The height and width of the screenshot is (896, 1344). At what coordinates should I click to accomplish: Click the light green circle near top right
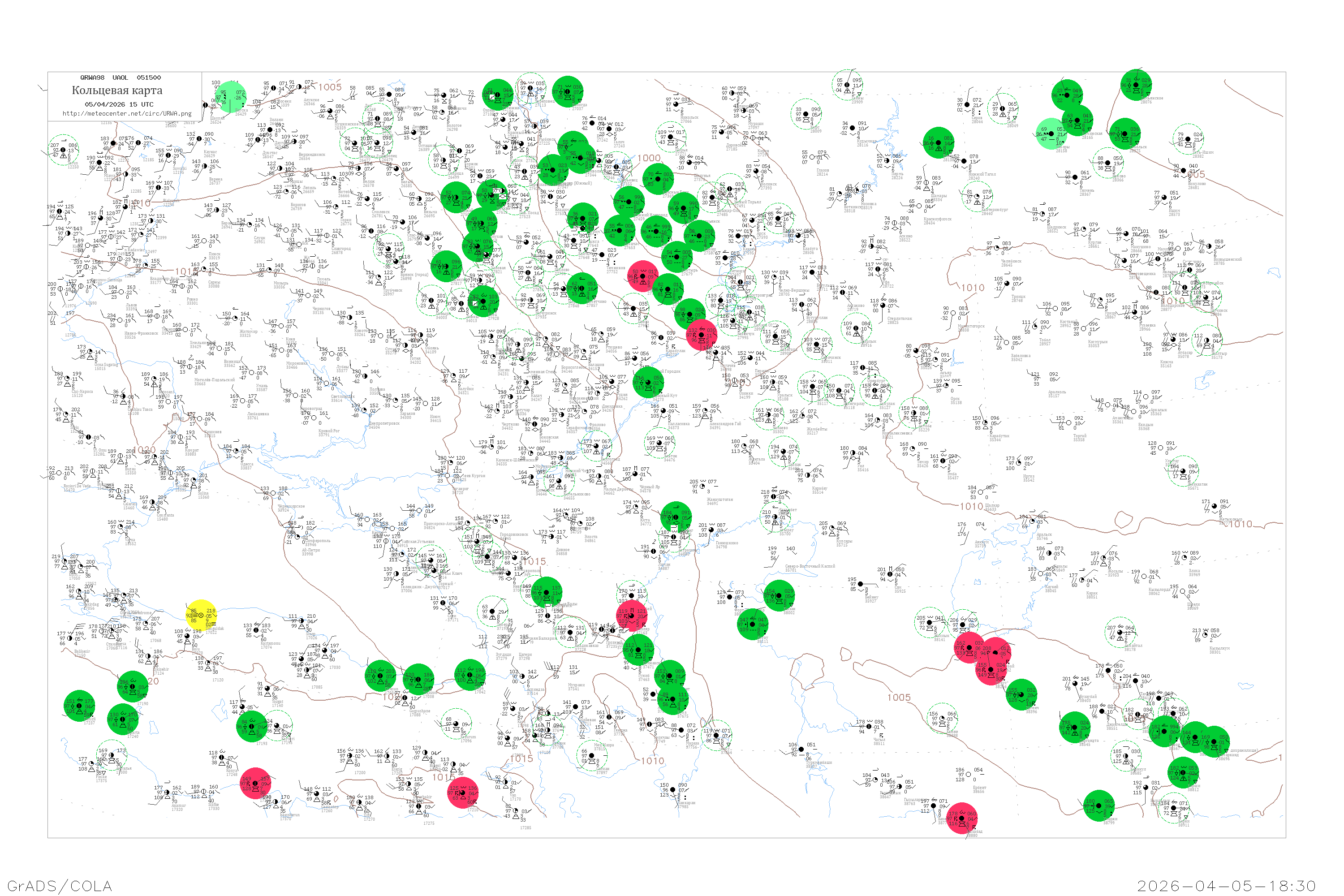point(1051,134)
